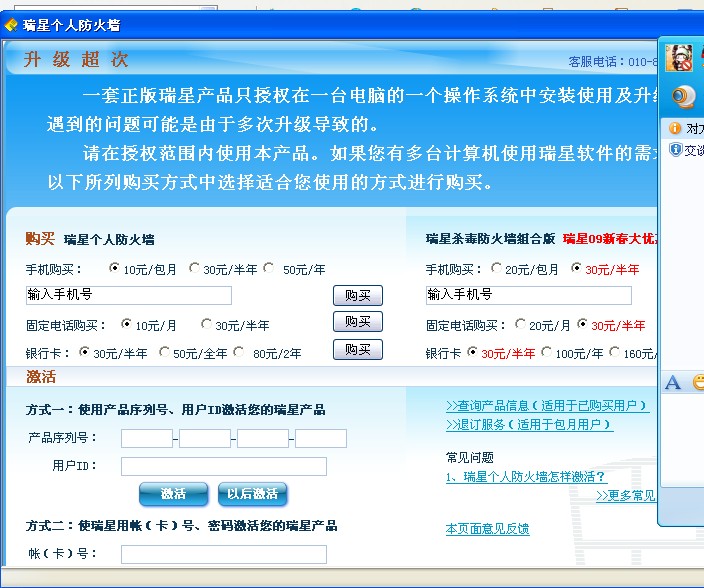Select combo landline 20元/月 option
Image resolution: width=704 pixels, height=588 pixels.
520,324
